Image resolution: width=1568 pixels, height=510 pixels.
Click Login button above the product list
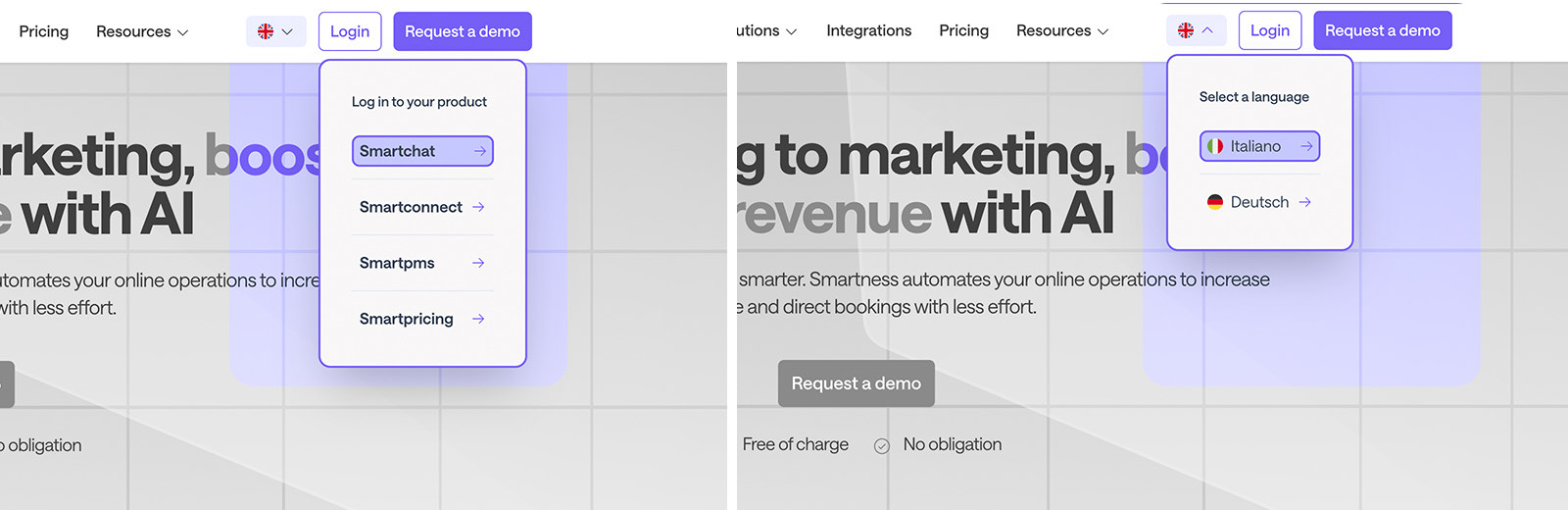pos(350,31)
